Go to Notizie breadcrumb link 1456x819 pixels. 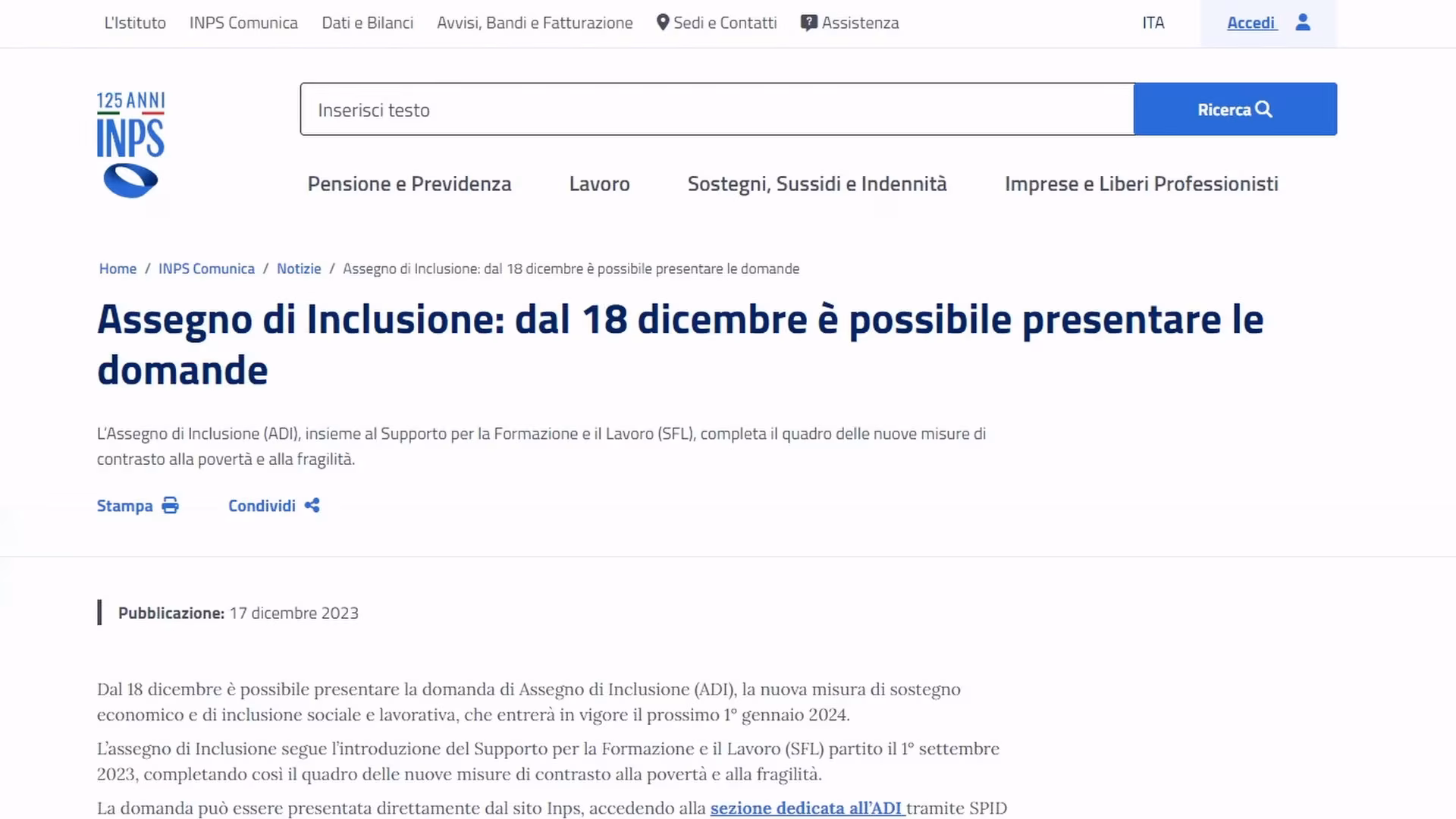click(299, 268)
